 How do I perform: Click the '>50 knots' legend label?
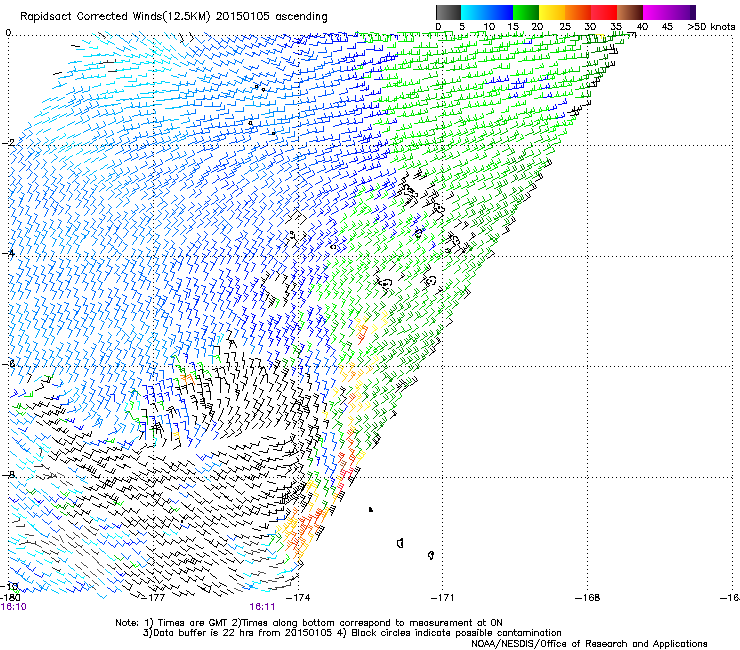pyautogui.click(x=711, y=27)
